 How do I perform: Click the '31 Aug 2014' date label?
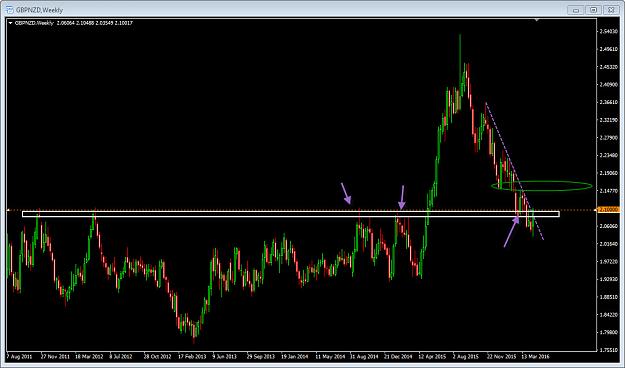click(364, 356)
